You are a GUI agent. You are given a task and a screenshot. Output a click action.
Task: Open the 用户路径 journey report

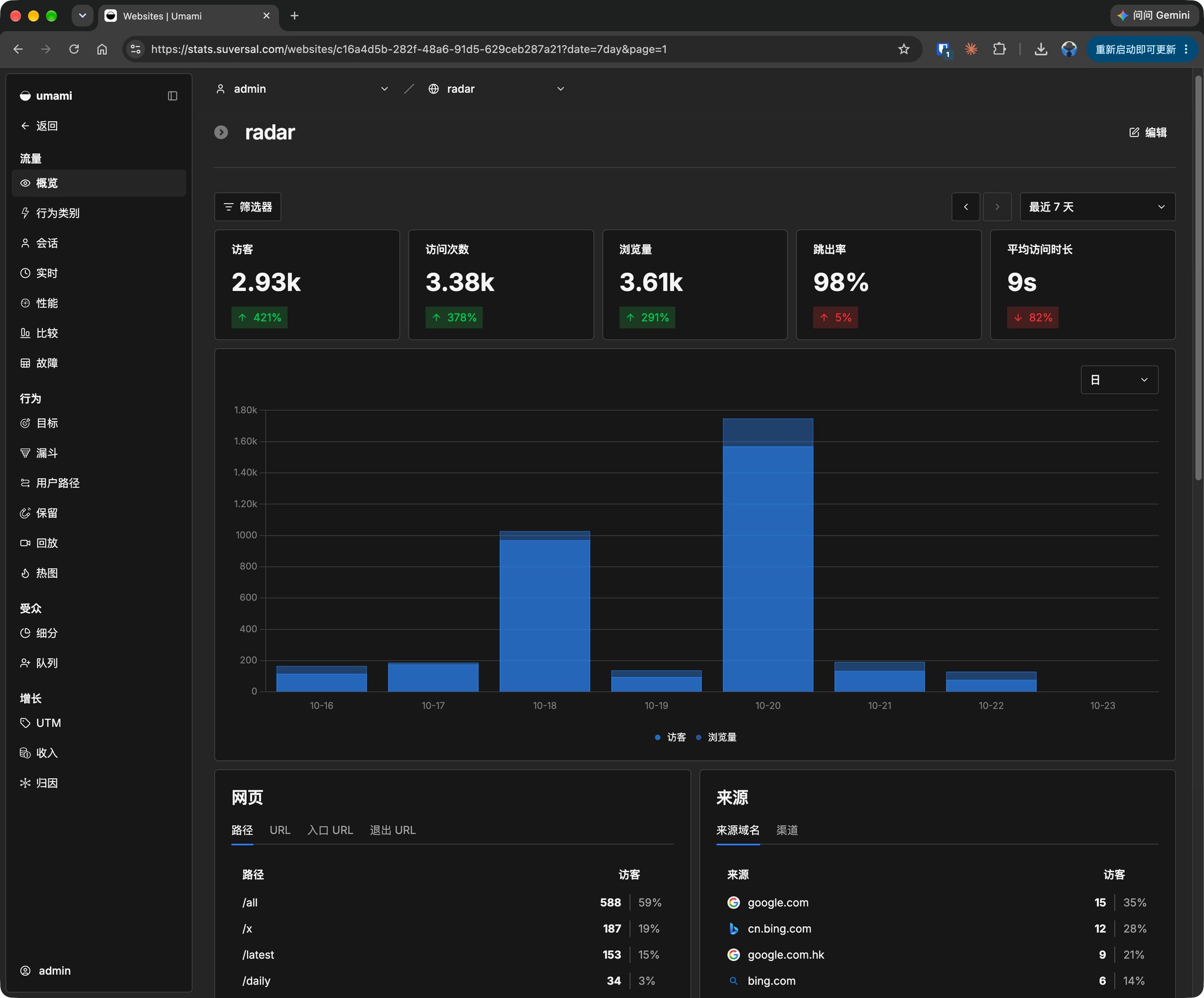point(99,483)
